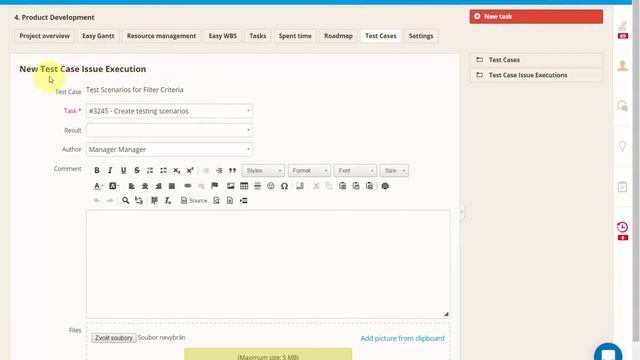The height and width of the screenshot is (360, 640).
Task: Toggle strikethrough formatting in comment editor
Action: tap(137, 170)
